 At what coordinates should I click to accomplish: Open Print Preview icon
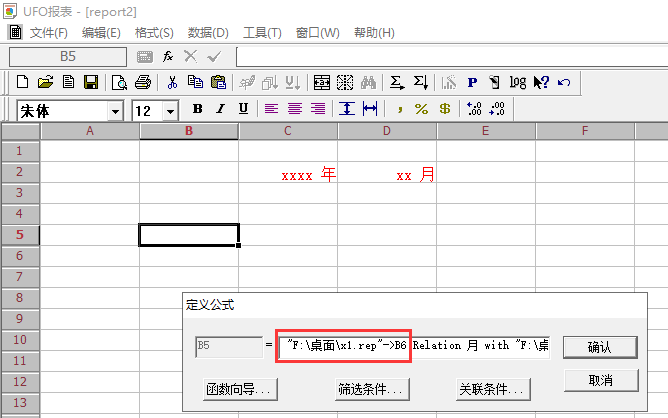pyautogui.click(x=119, y=82)
